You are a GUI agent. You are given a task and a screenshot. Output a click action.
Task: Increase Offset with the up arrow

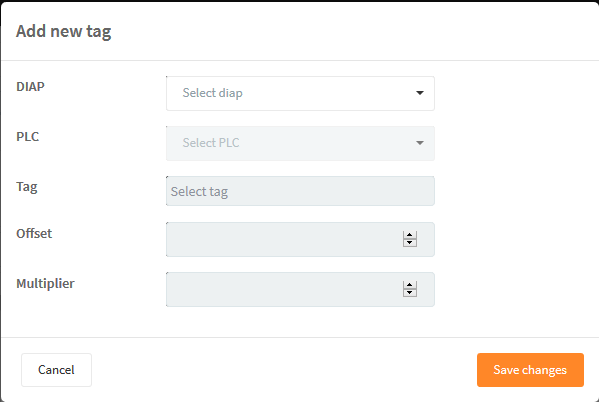410,235
